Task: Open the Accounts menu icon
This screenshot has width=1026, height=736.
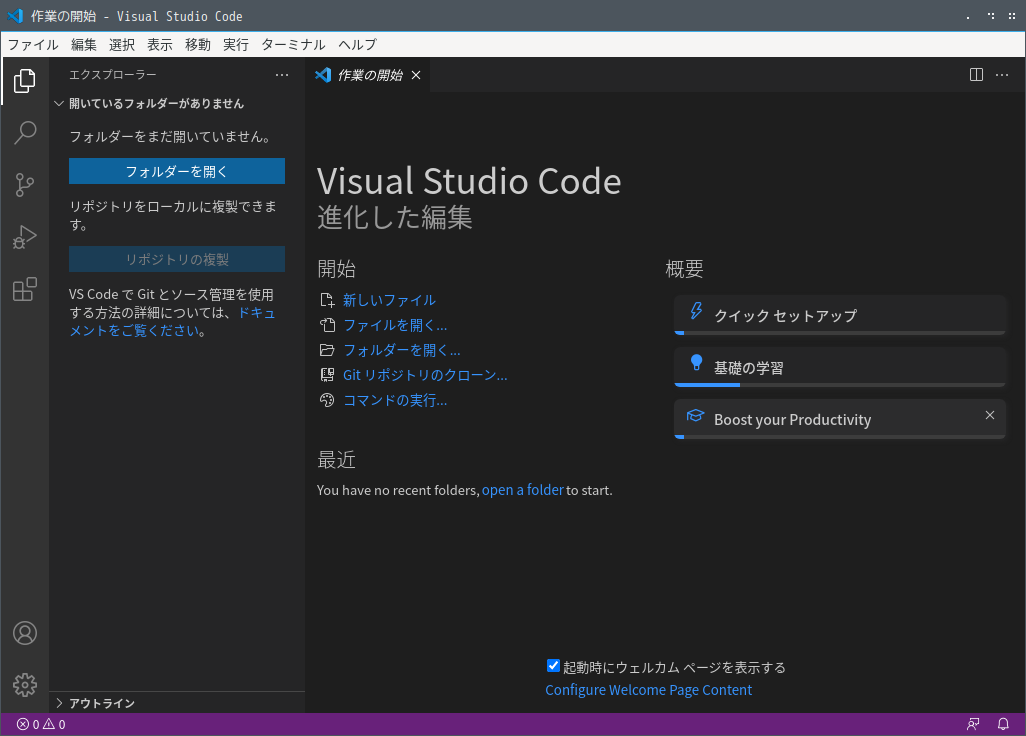Action: (x=25, y=633)
